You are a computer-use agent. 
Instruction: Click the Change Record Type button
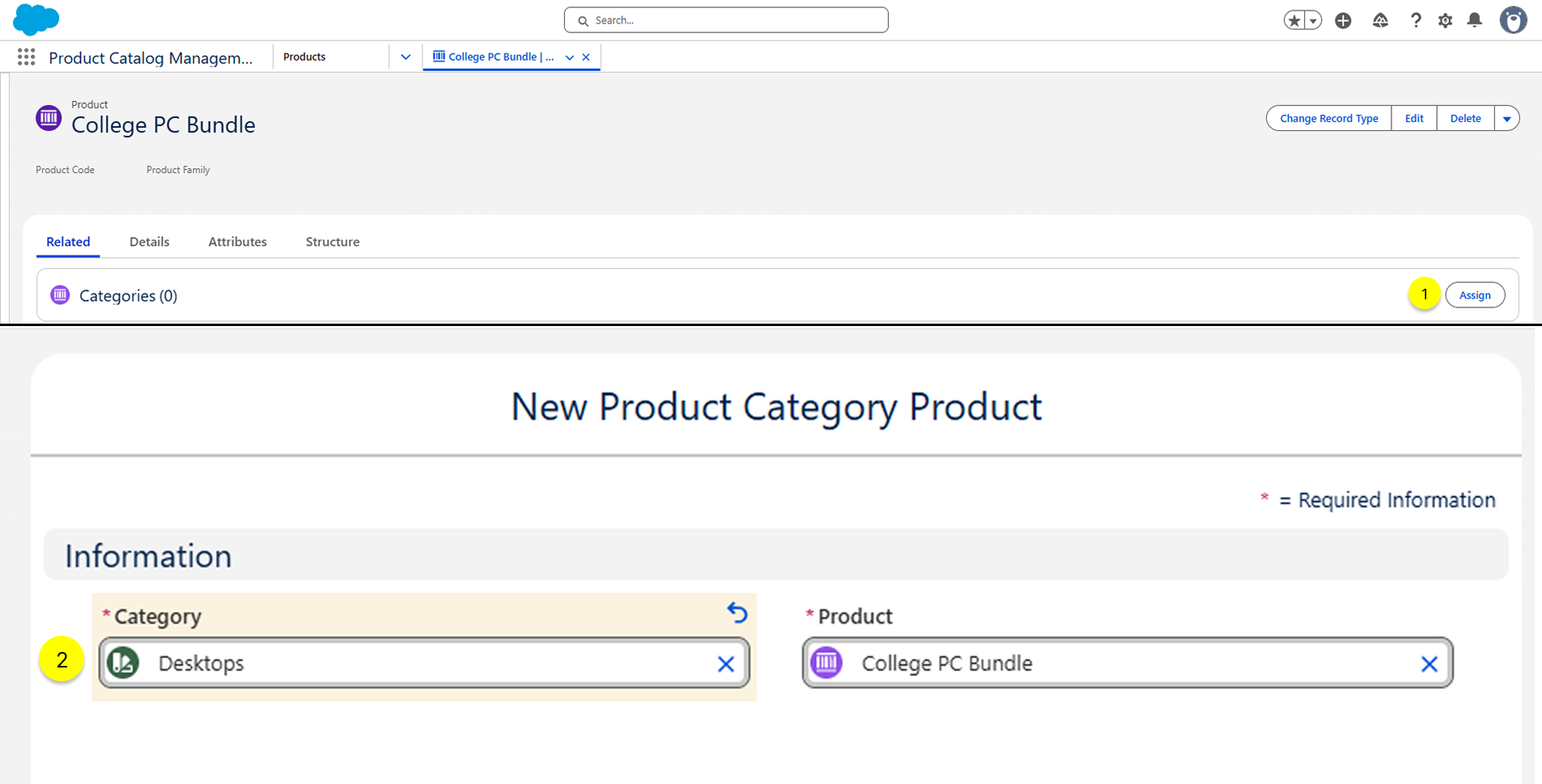pyautogui.click(x=1328, y=119)
